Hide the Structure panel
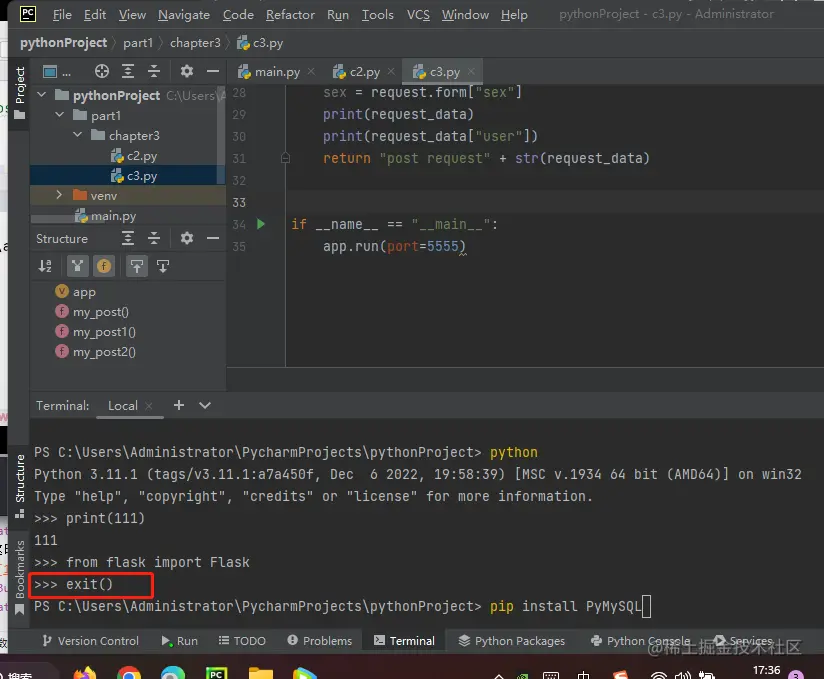 (213, 238)
